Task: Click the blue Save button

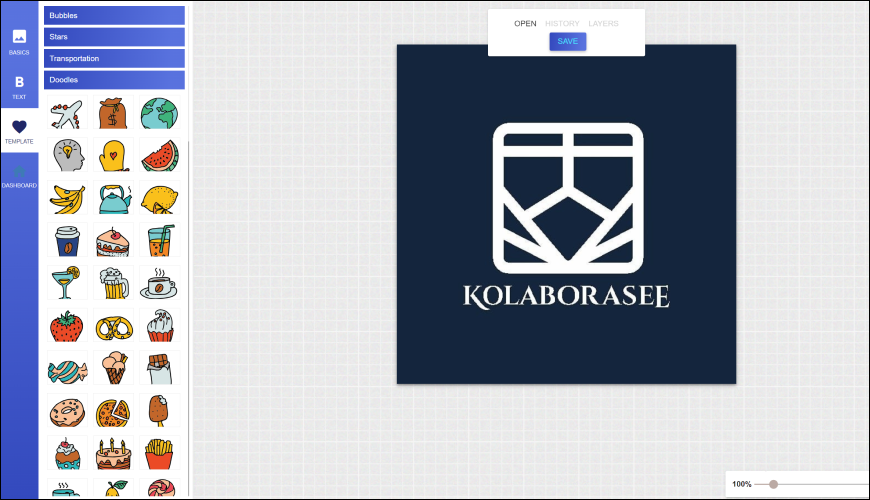Action: click(x=567, y=41)
